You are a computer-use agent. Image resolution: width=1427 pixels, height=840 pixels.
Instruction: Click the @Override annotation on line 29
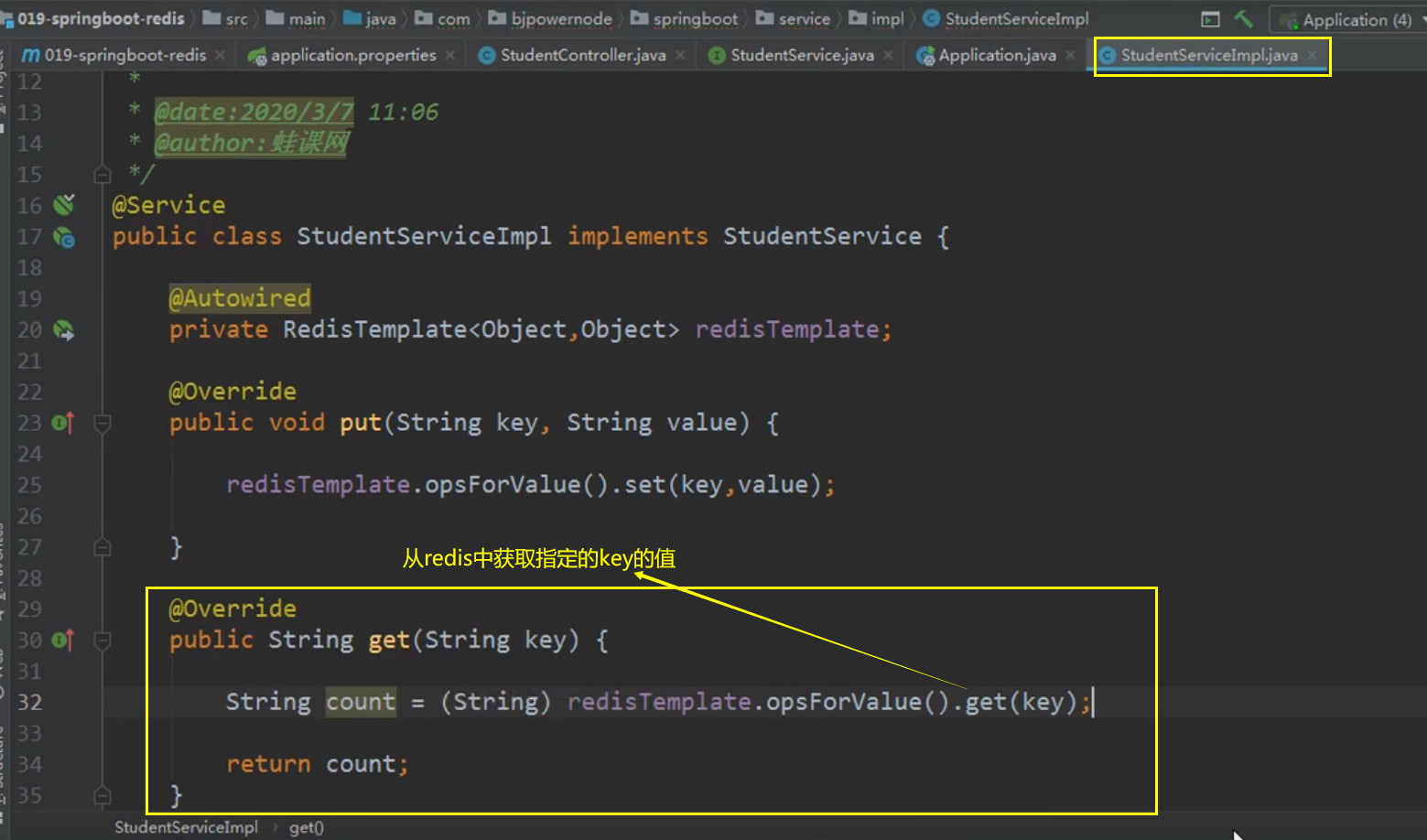pyautogui.click(x=232, y=608)
